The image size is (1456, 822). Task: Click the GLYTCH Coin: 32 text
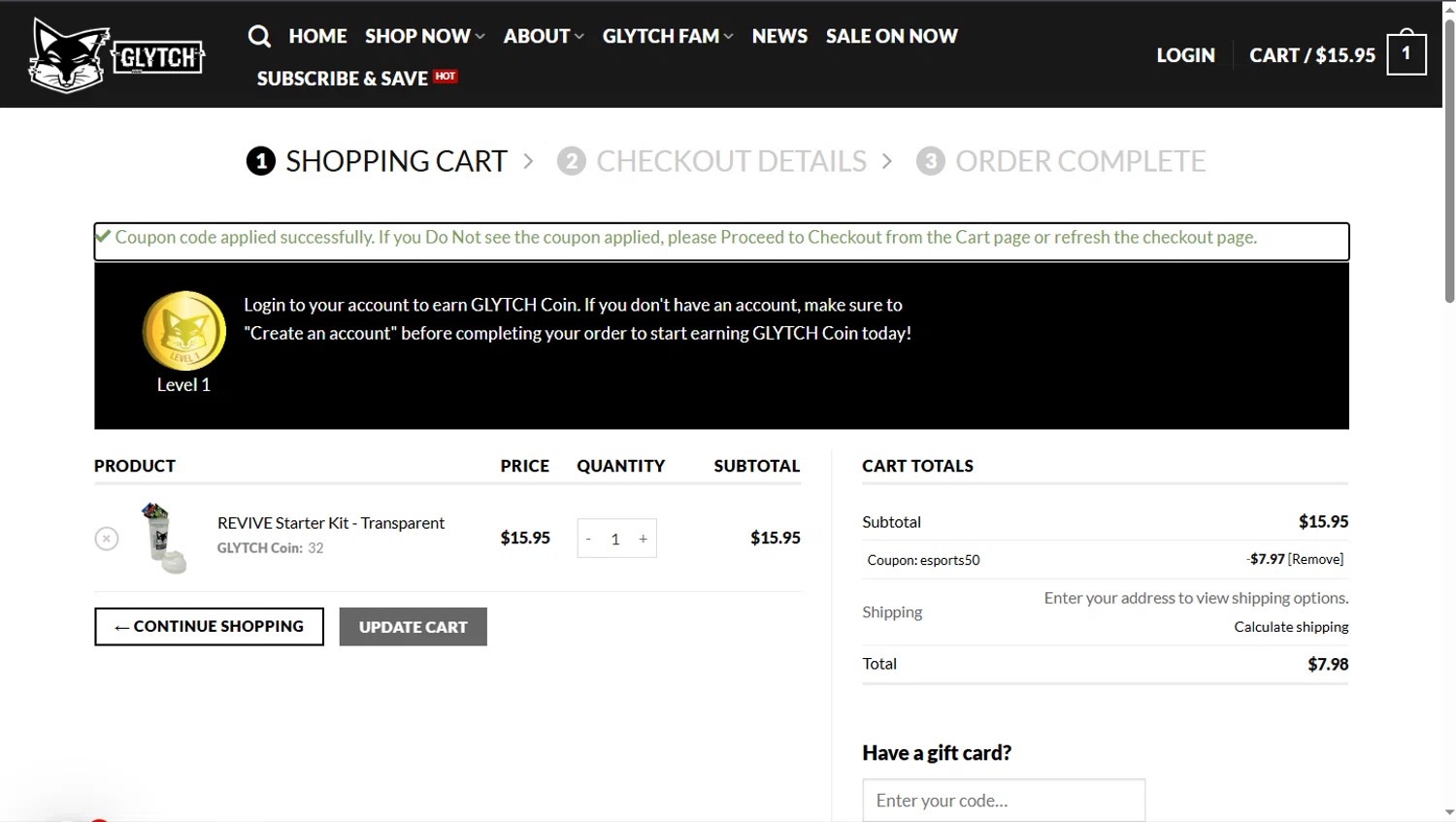click(271, 548)
